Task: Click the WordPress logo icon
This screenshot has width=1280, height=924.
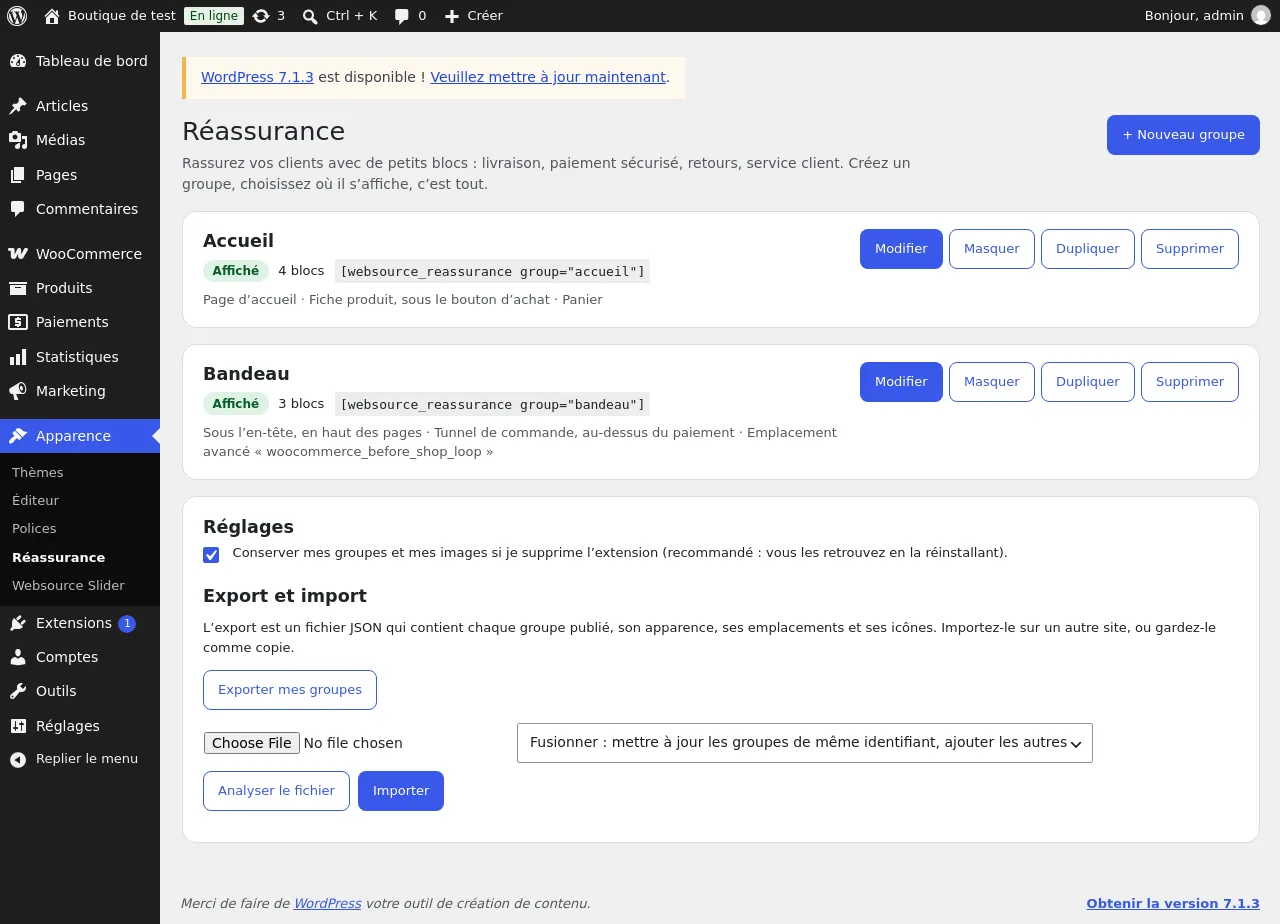Action: tap(17, 16)
